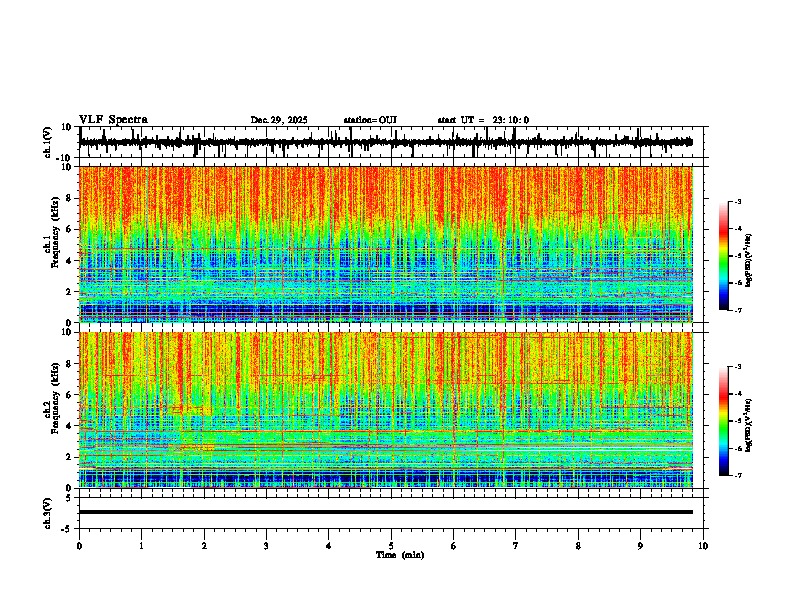Click the "4" kHz tick on ch.2 frequency axis
Image resolution: width=792 pixels, height=612 pixels.
click(x=70, y=426)
